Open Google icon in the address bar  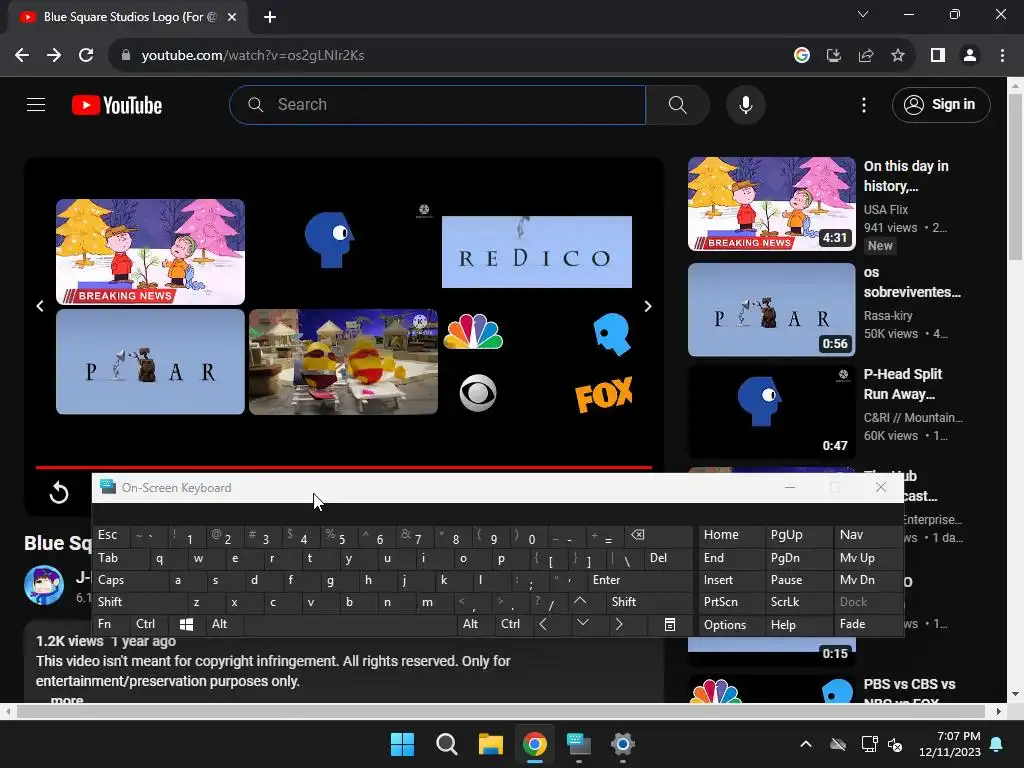click(802, 56)
